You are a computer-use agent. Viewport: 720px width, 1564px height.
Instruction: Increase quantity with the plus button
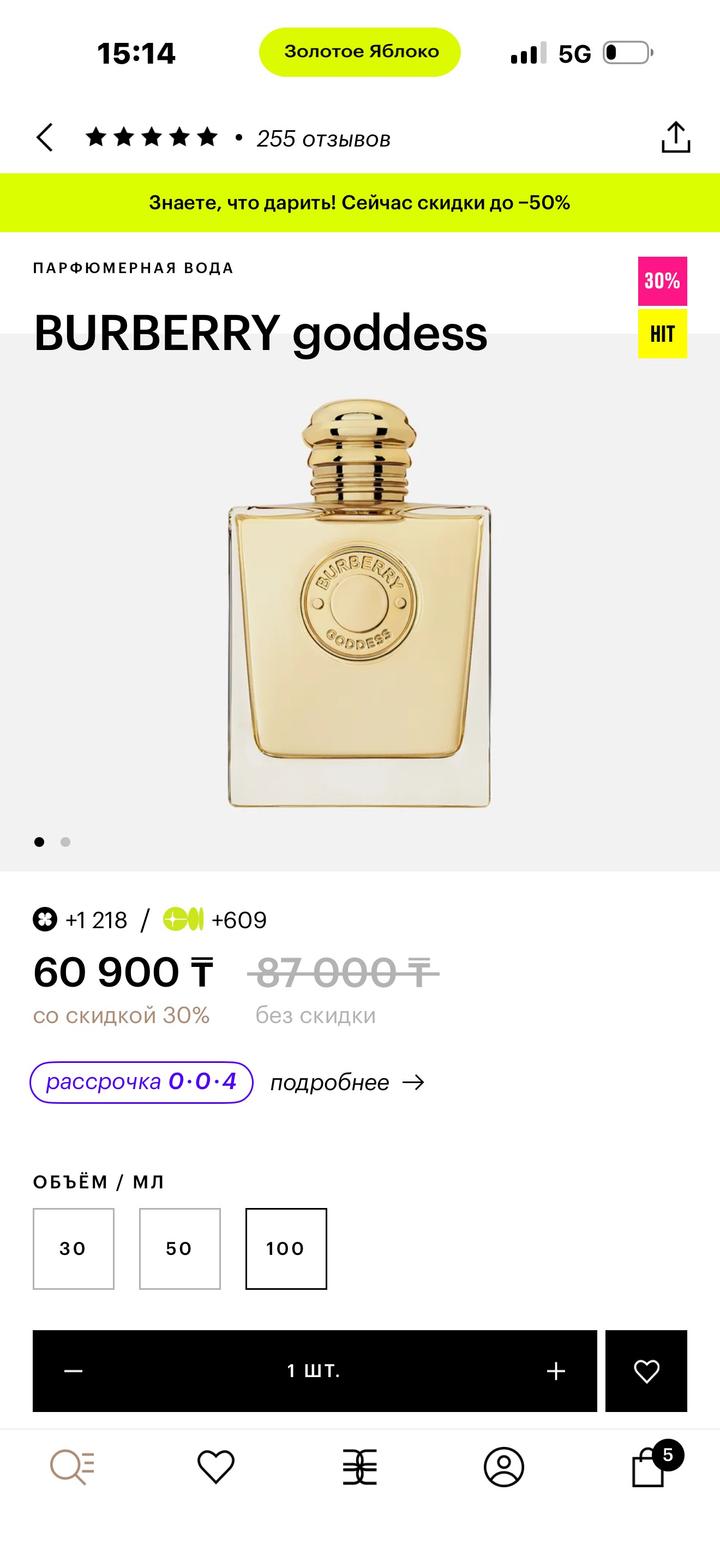click(x=556, y=1371)
